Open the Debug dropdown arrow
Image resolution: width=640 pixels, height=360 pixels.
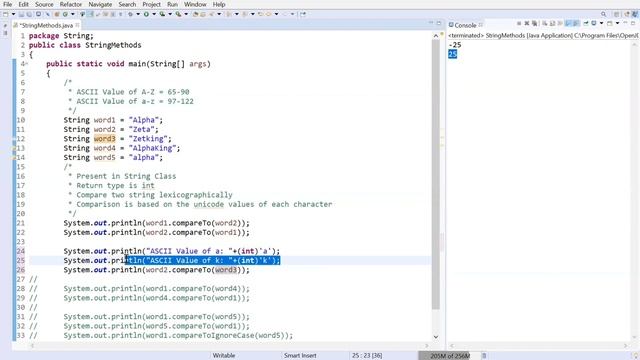coord(138,14)
